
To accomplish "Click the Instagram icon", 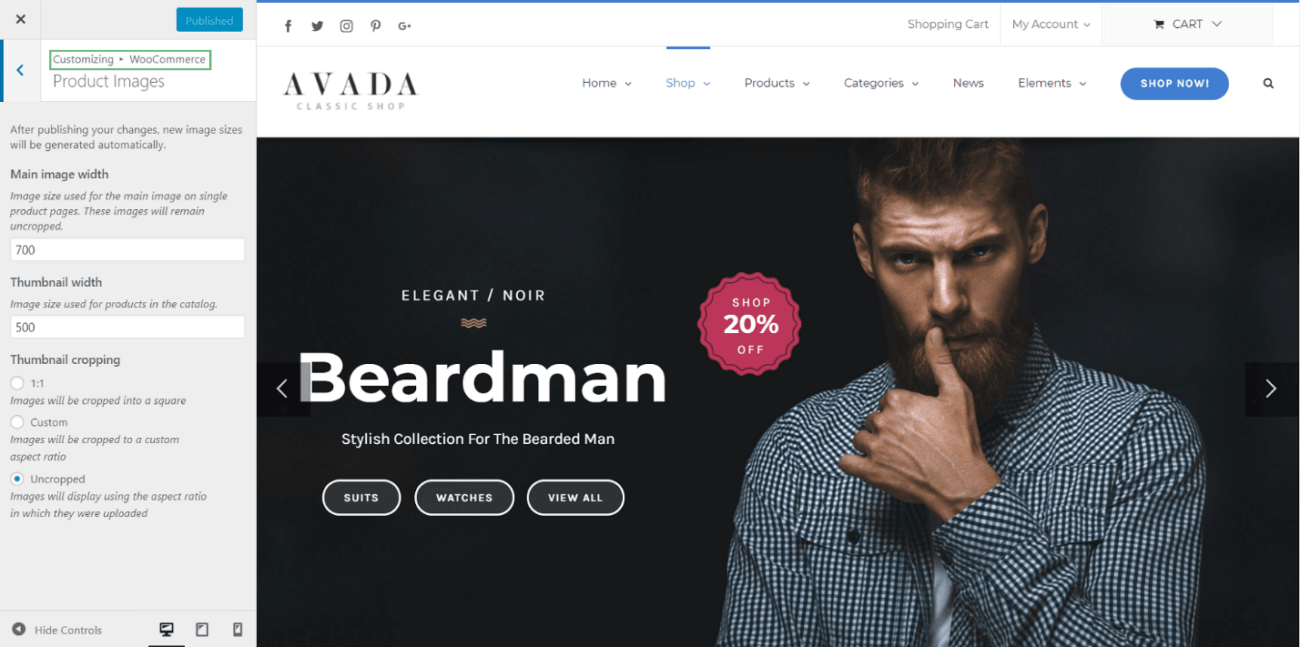I will click(346, 26).
